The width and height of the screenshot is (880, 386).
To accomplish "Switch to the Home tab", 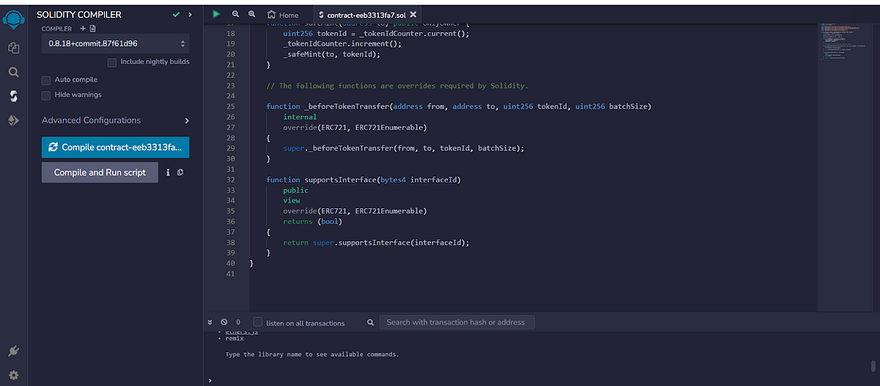I will pyautogui.click(x=283, y=15).
